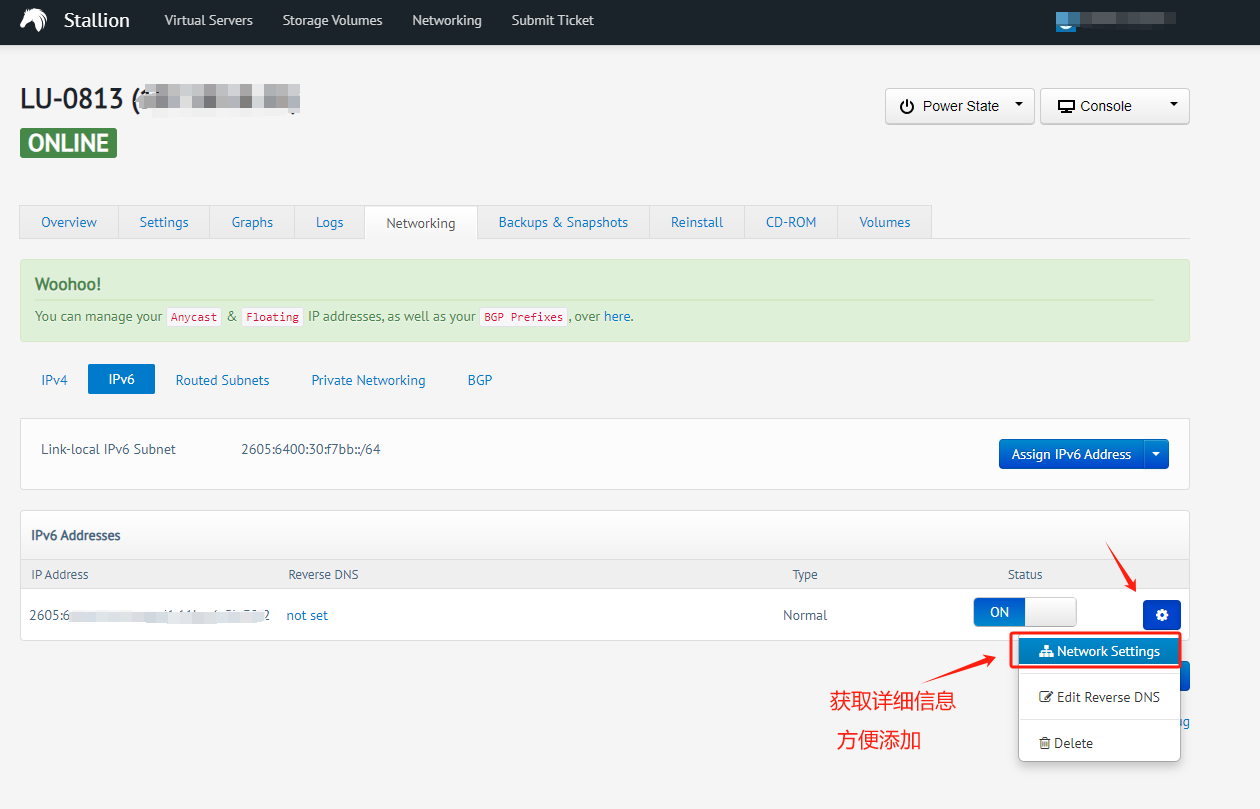Open the BGP sub-tab
This screenshot has height=809, width=1260.
coord(480,380)
